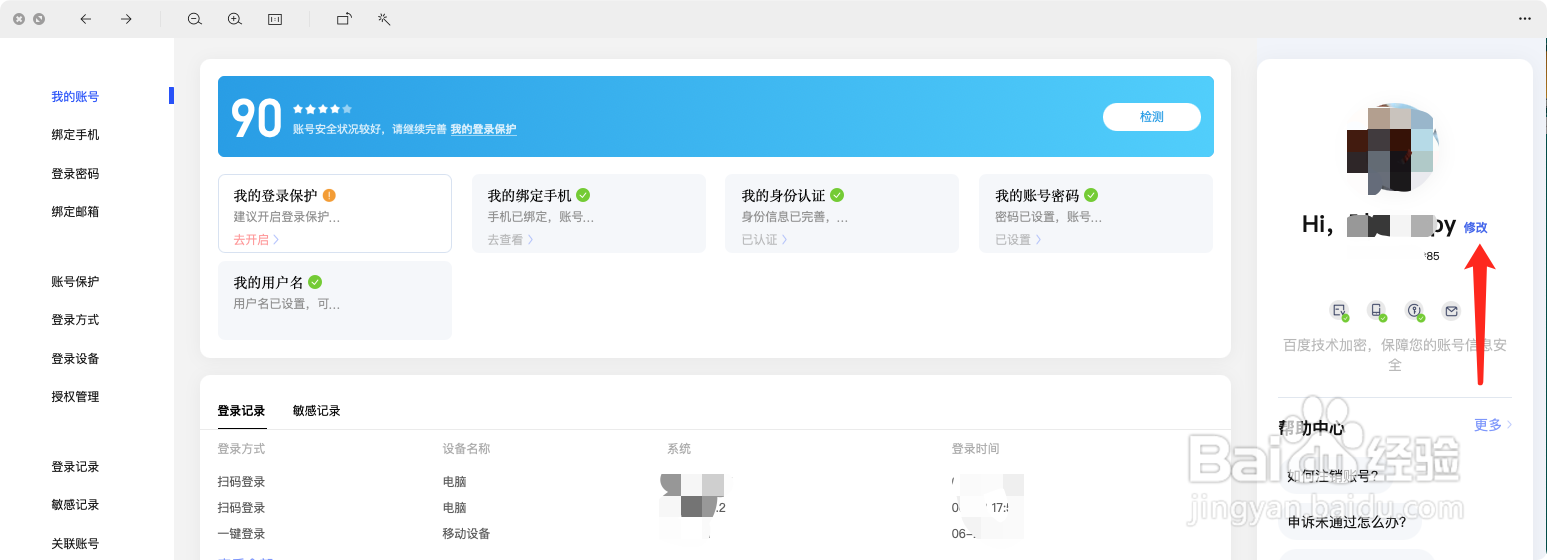Click the email binding status icon
Viewport: 1547px width, 560px height.
click(1451, 311)
